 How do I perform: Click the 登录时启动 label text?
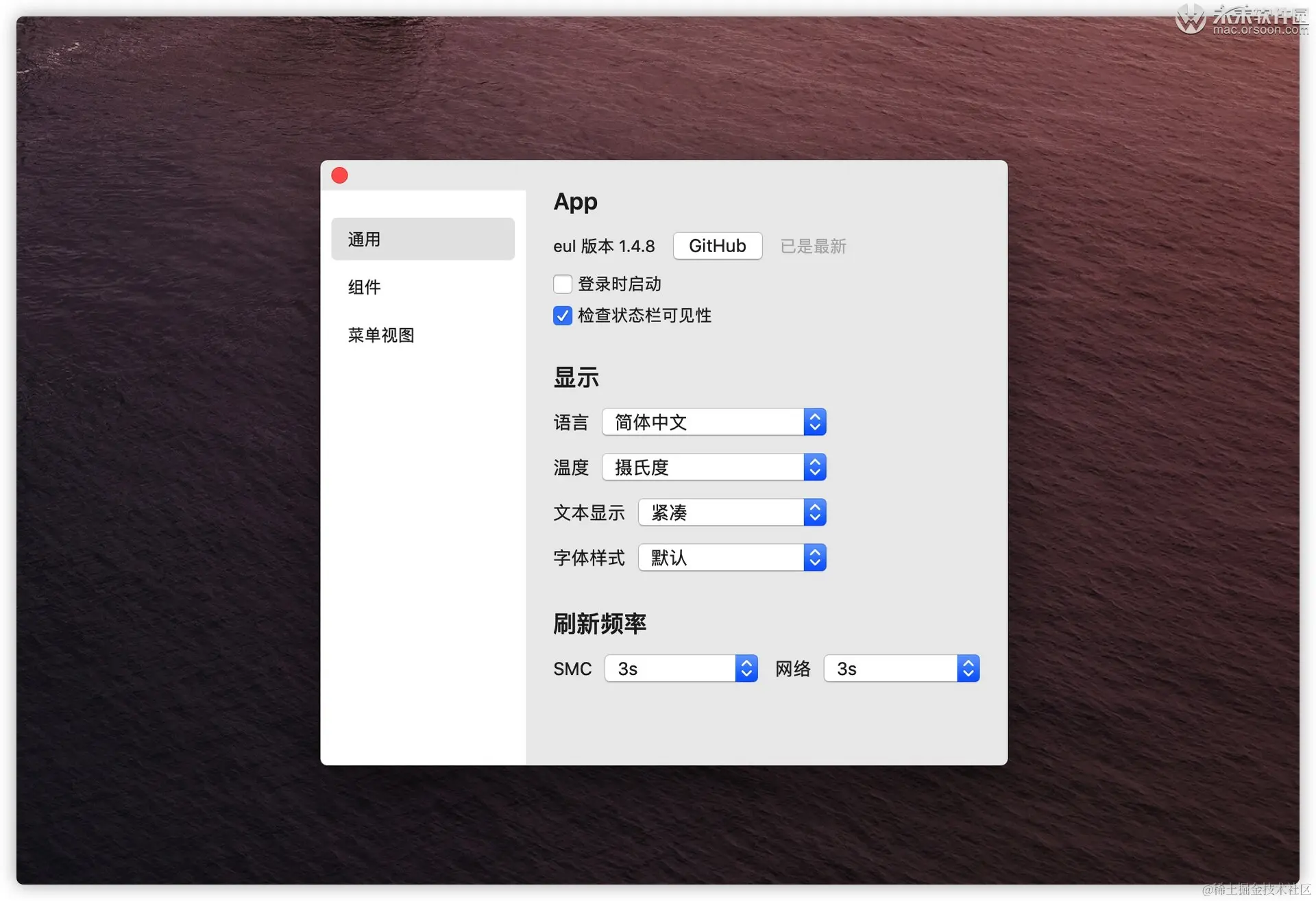pos(619,284)
